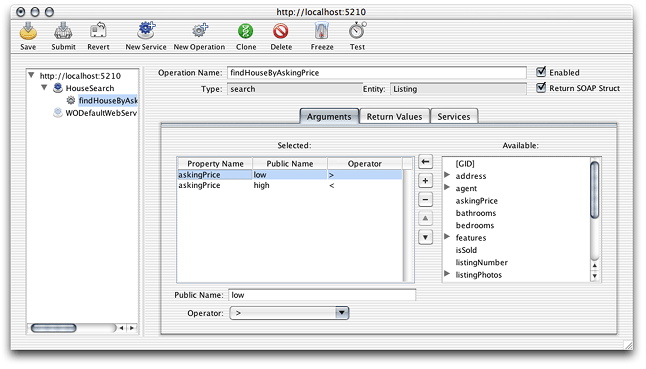Click the tree panel scroll left arrow
The width and height of the screenshot is (646, 369).
point(122,328)
